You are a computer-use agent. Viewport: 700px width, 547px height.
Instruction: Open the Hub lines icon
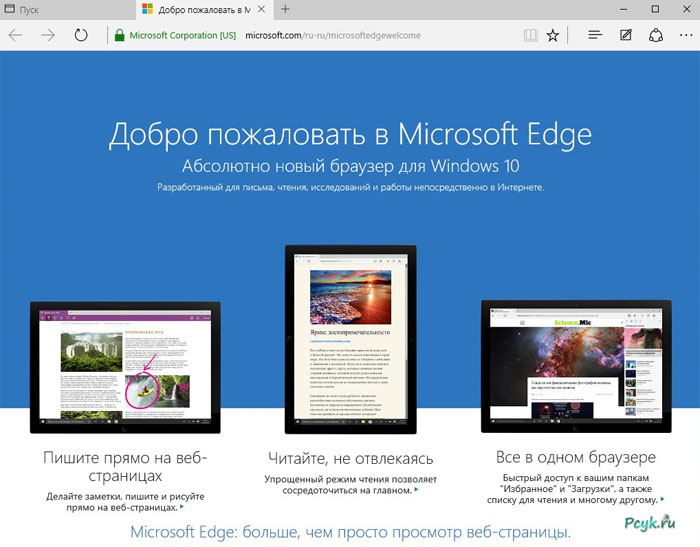595,35
